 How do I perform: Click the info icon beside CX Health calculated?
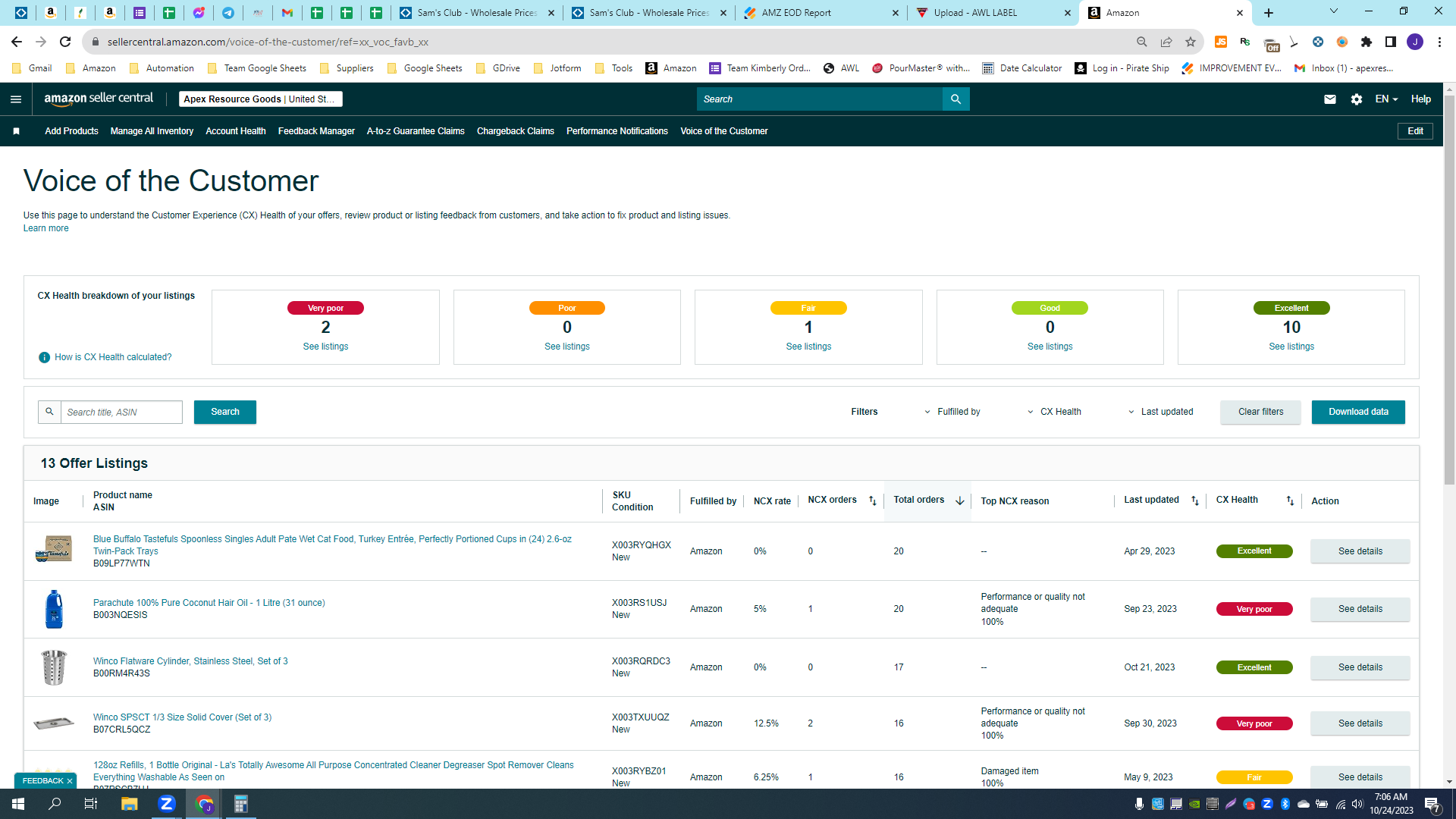(44, 357)
